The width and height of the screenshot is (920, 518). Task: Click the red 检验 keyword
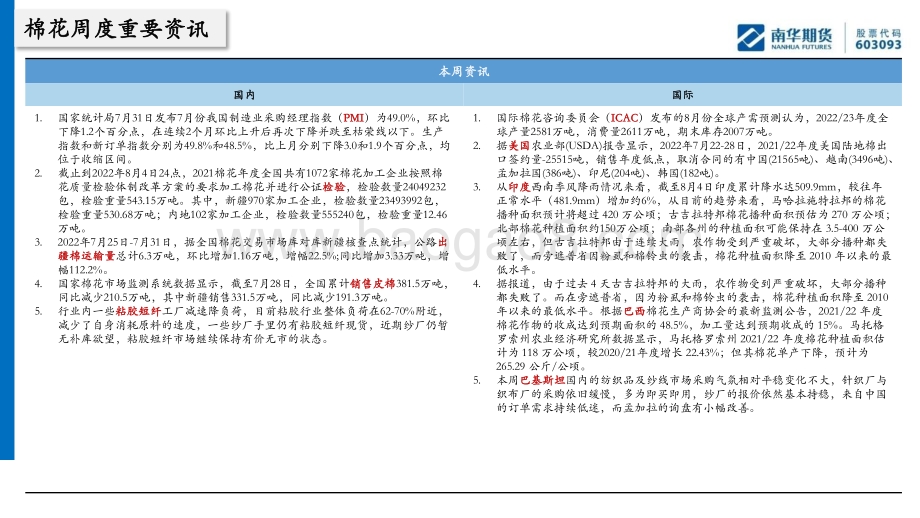(x=334, y=187)
